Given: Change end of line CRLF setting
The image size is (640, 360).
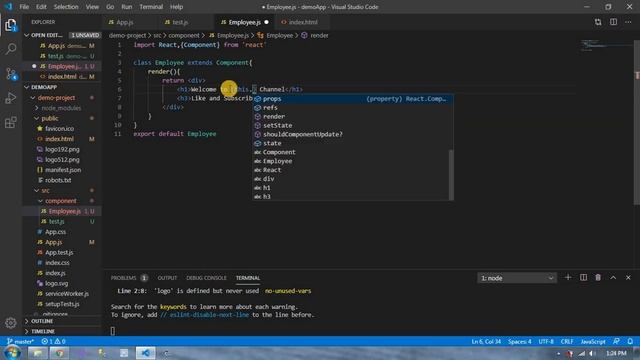Looking at the screenshot, I should click(x=567, y=341).
